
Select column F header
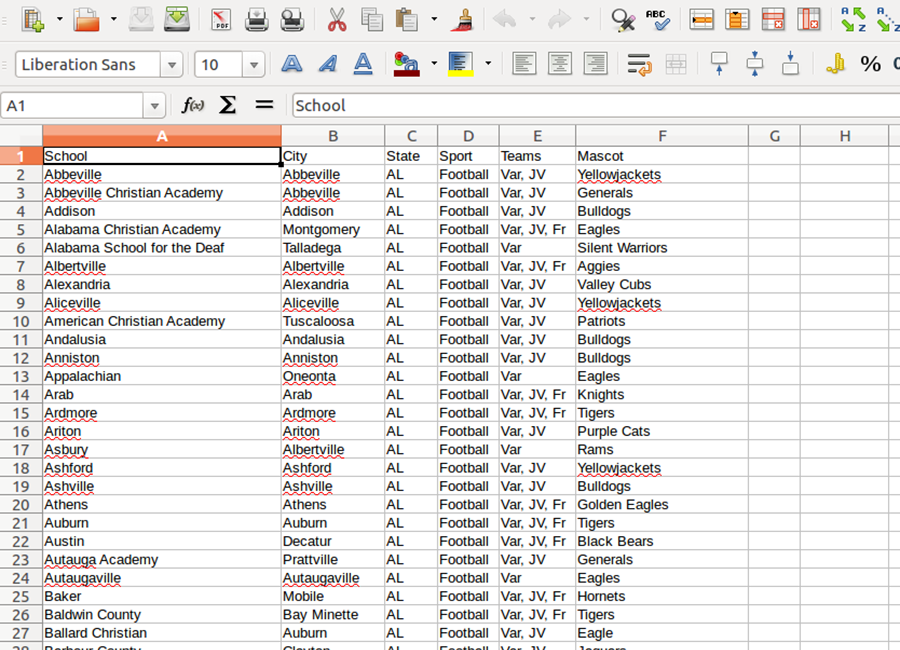(x=662, y=136)
